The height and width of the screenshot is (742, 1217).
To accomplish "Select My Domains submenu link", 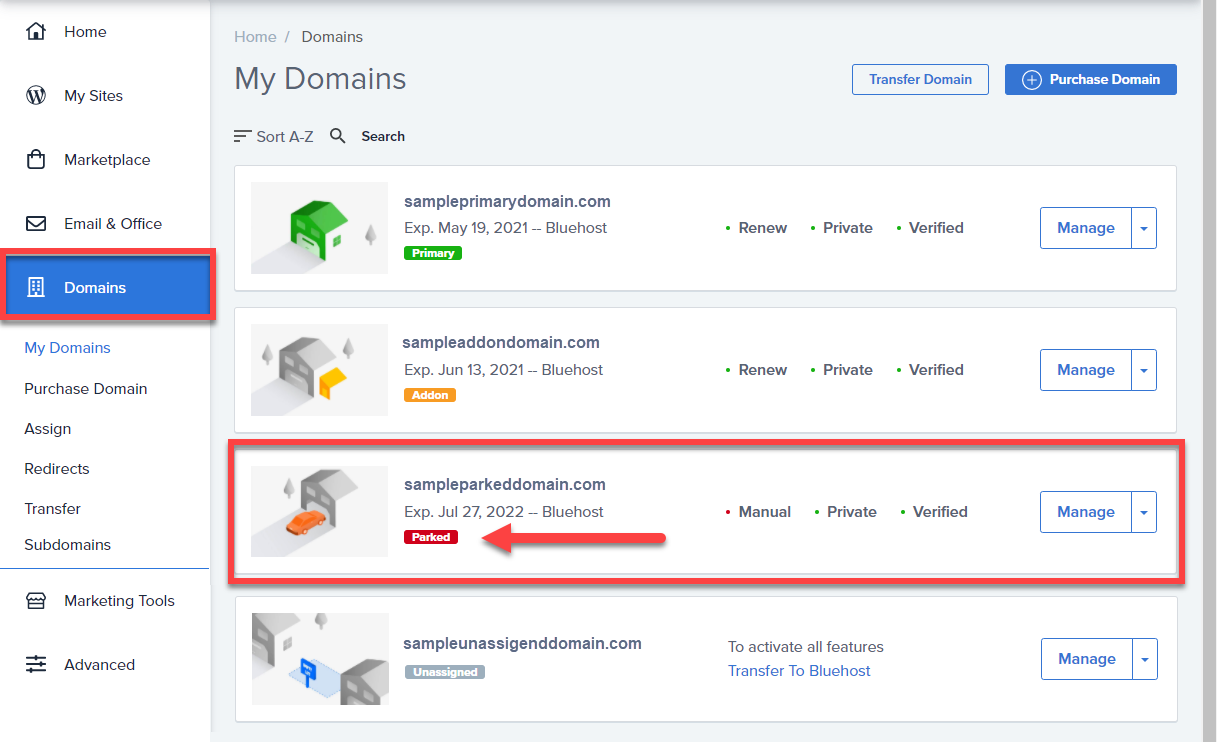I will [67, 348].
